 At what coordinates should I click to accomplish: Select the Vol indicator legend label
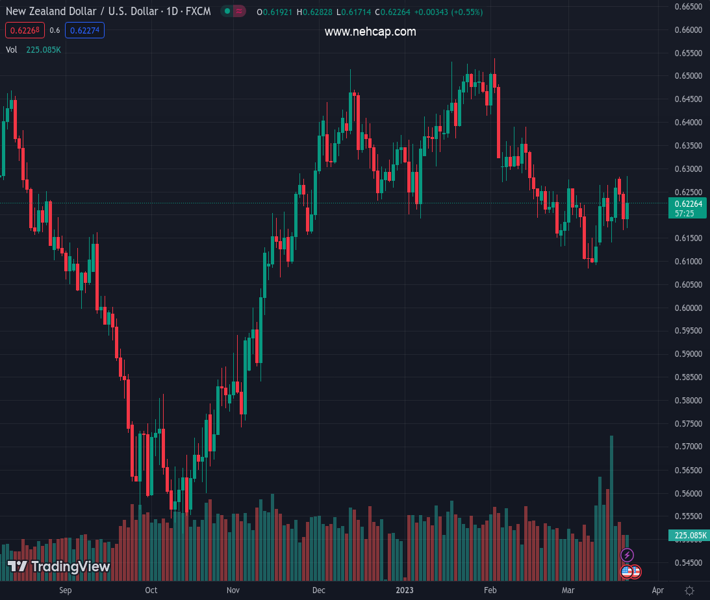pyautogui.click(x=12, y=49)
